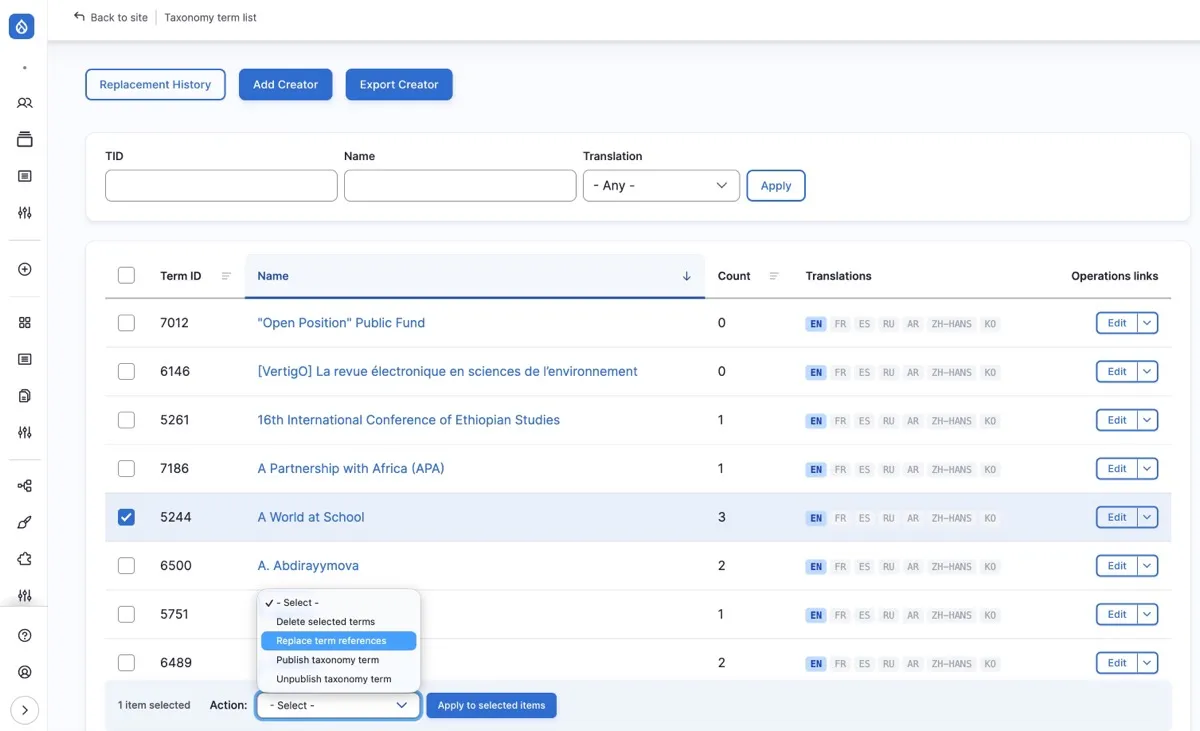Open the Translation filter dropdown
This screenshot has height=731, width=1200.
pos(661,186)
